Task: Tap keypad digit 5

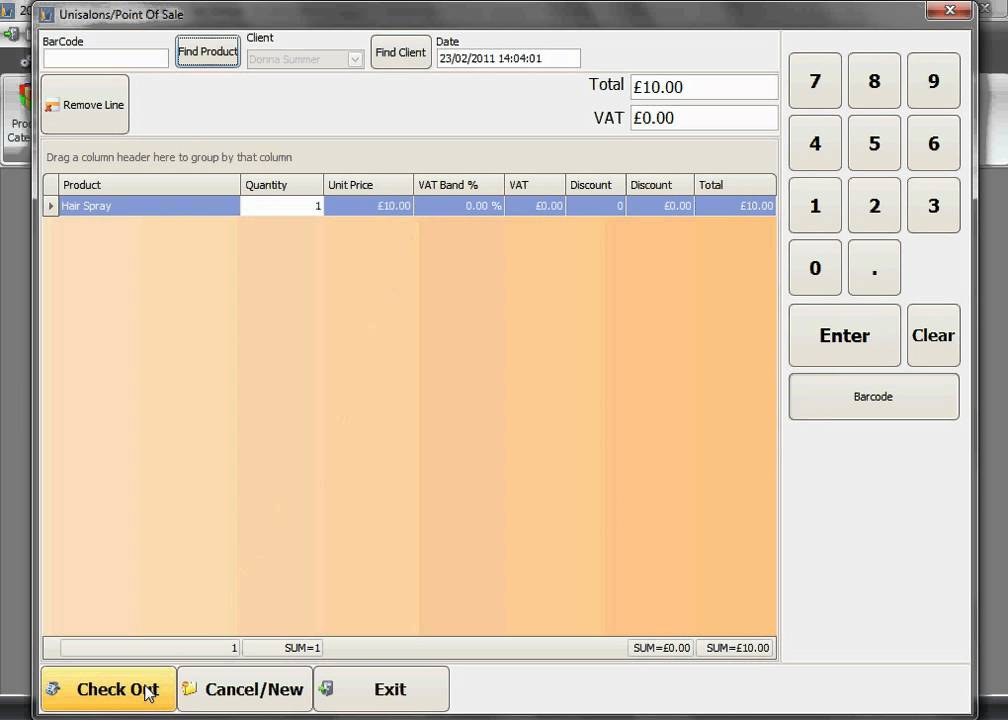Action: pyautogui.click(x=874, y=143)
